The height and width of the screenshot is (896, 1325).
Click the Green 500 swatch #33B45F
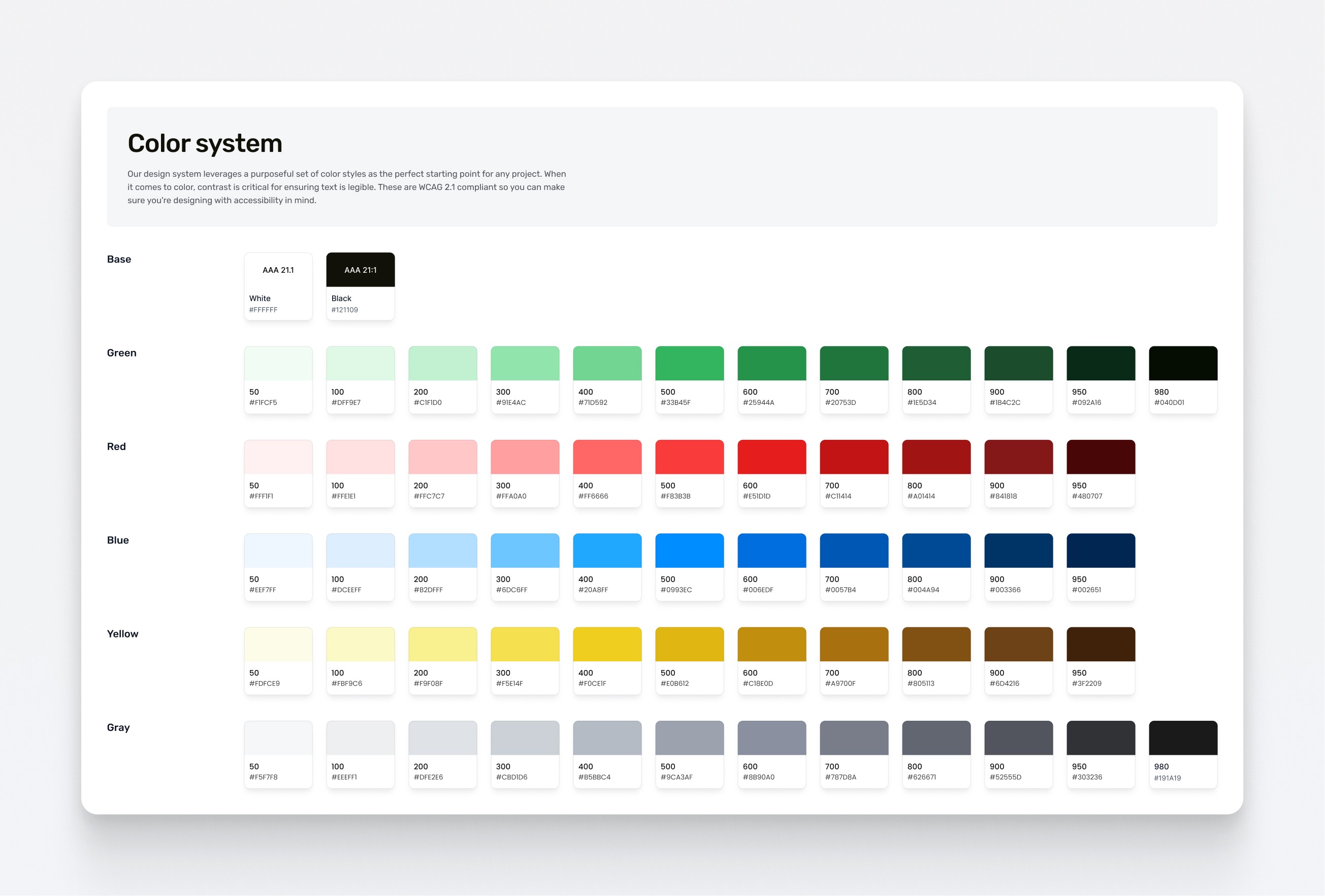[689, 363]
